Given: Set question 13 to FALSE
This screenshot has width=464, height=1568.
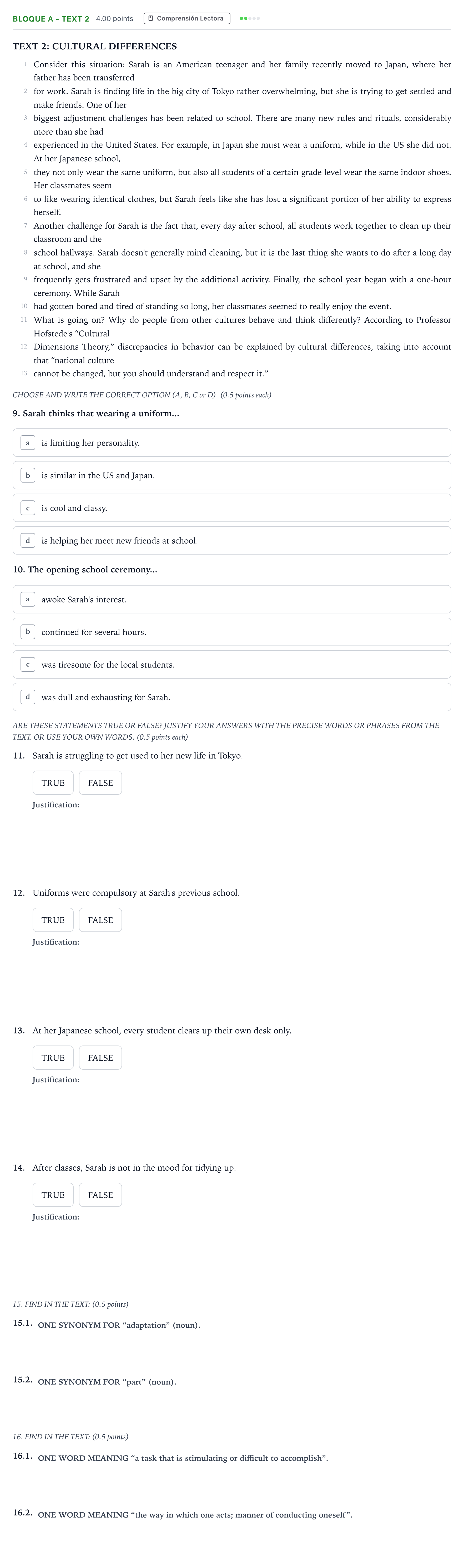Looking at the screenshot, I should (x=100, y=1057).
